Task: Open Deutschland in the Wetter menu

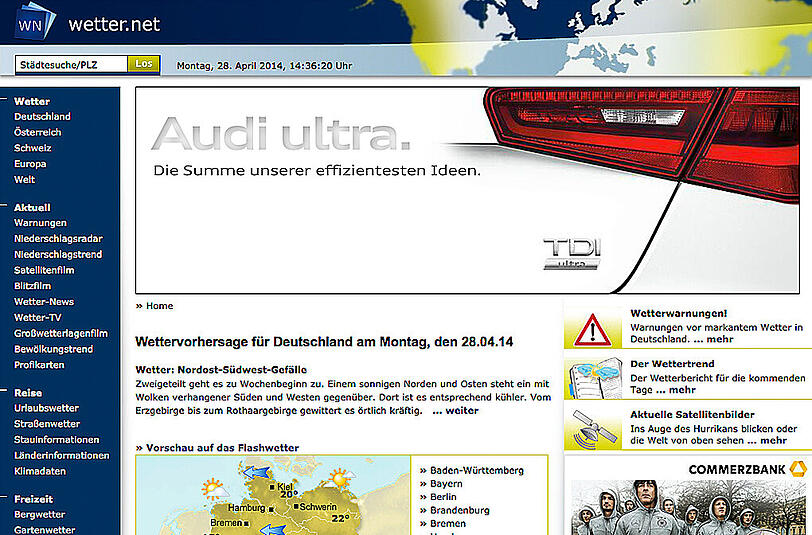Action: 42,117
